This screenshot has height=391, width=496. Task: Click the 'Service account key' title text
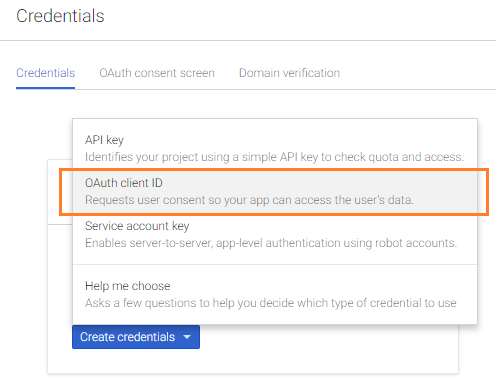click(x=137, y=226)
